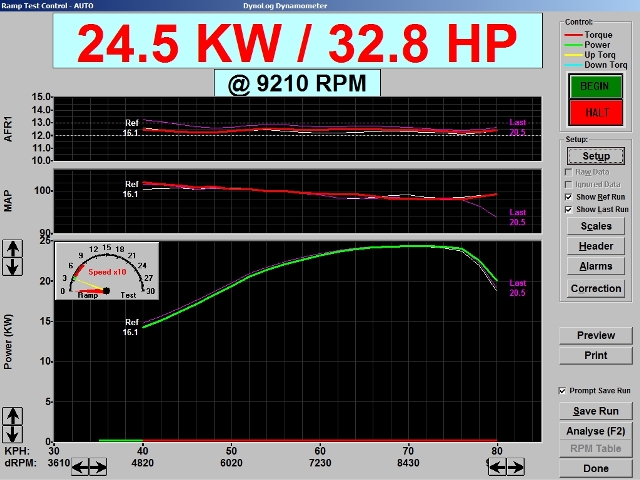Image resolution: width=640 pixels, height=480 pixels.
Task: Click right arrow next to dRPM 3610
Action: click(98, 467)
